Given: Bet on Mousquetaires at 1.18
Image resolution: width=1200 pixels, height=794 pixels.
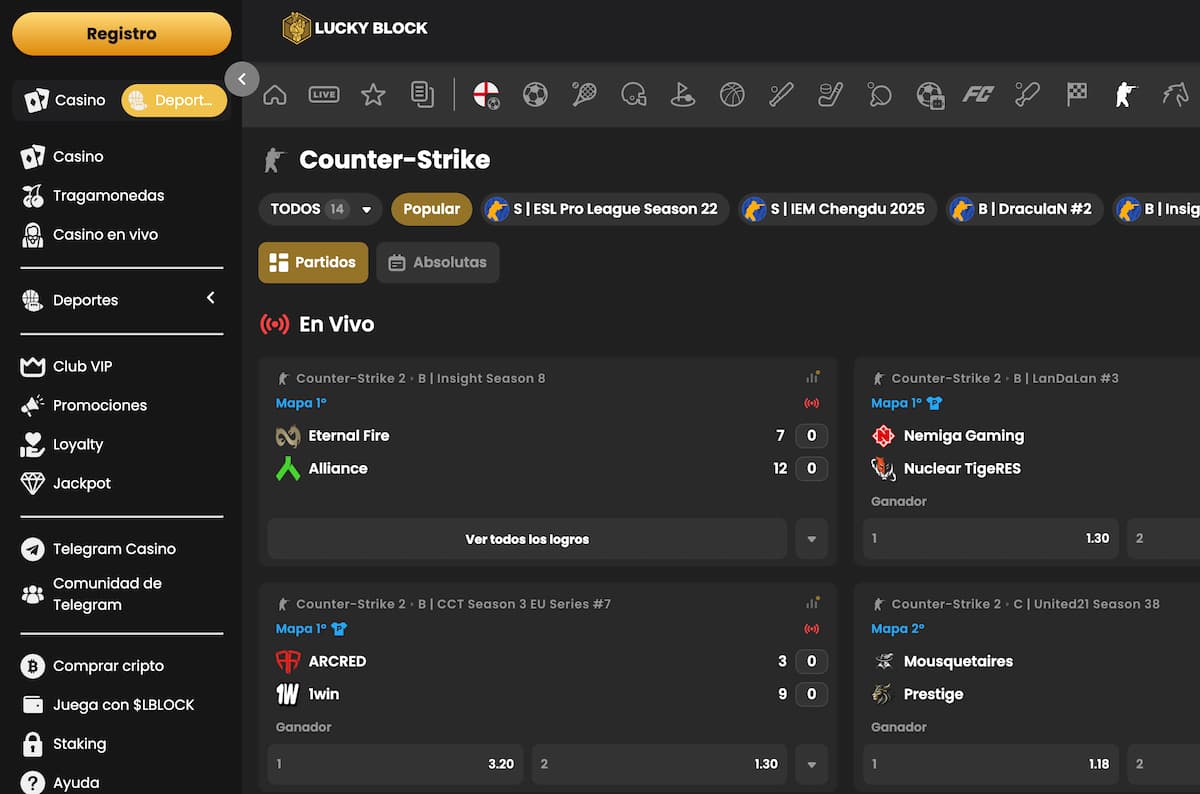Looking at the screenshot, I should [x=990, y=764].
